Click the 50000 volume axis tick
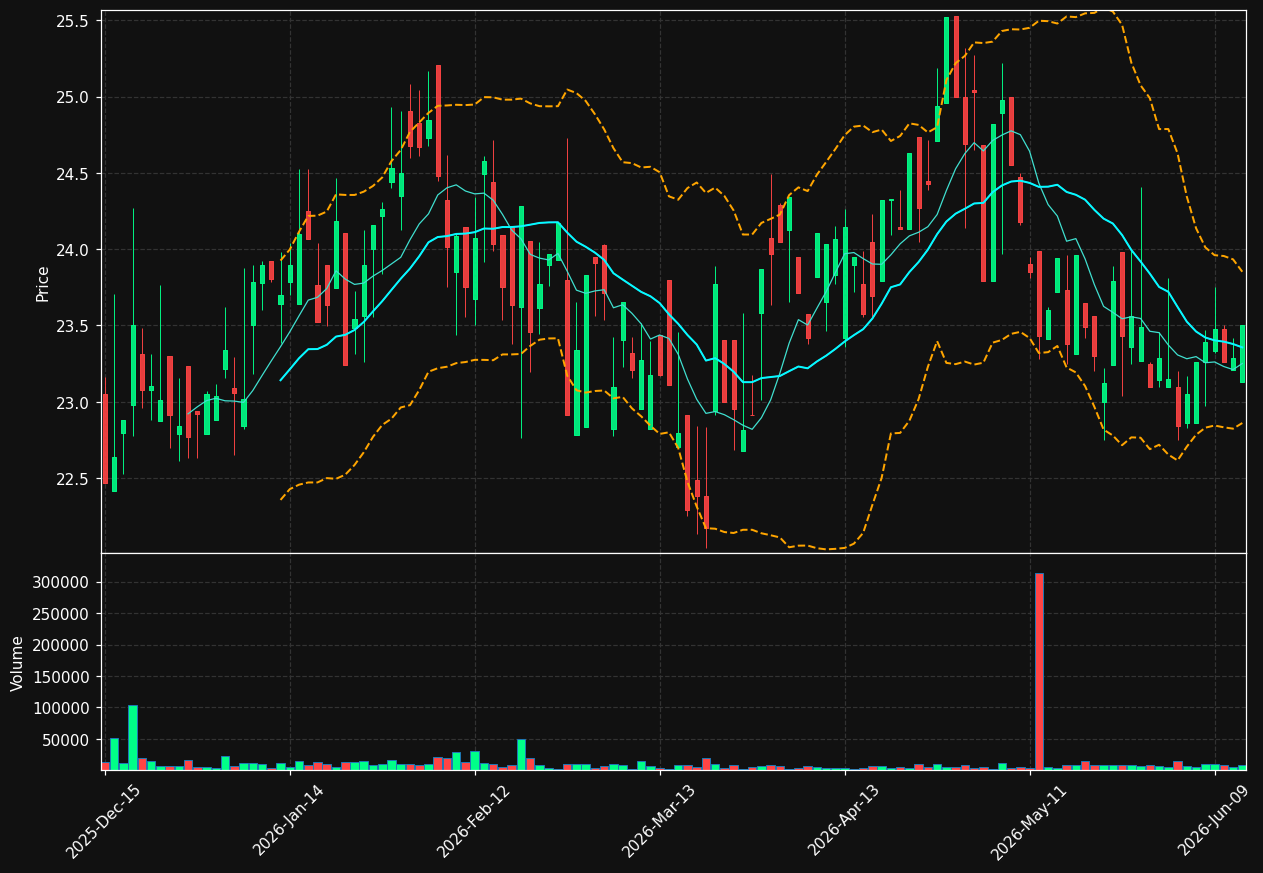This screenshot has height=873, width=1263. (x=66, y=740)
